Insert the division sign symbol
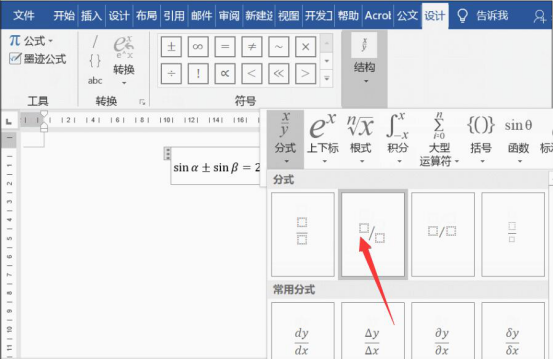This screenshot has width=554, height=360. pyautogui.click(x=171, y=73)
